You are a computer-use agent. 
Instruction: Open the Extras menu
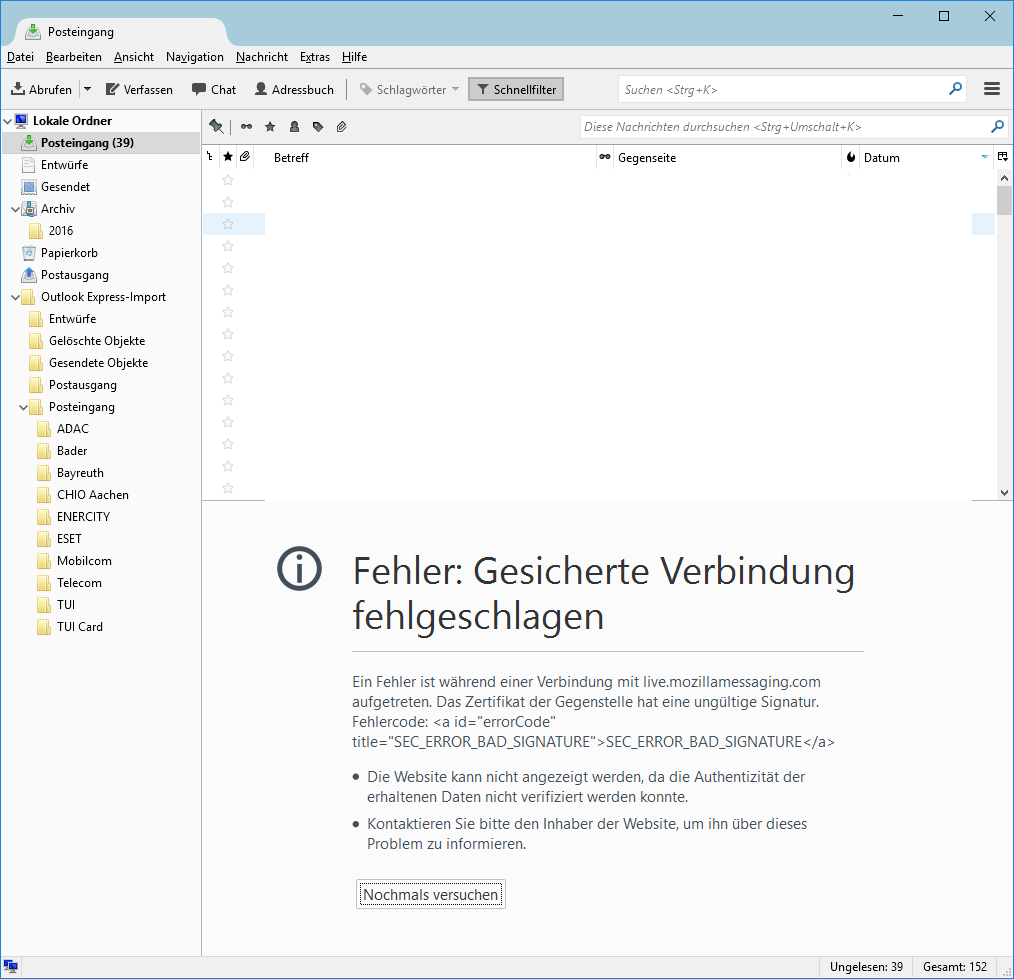click(314, 57)
